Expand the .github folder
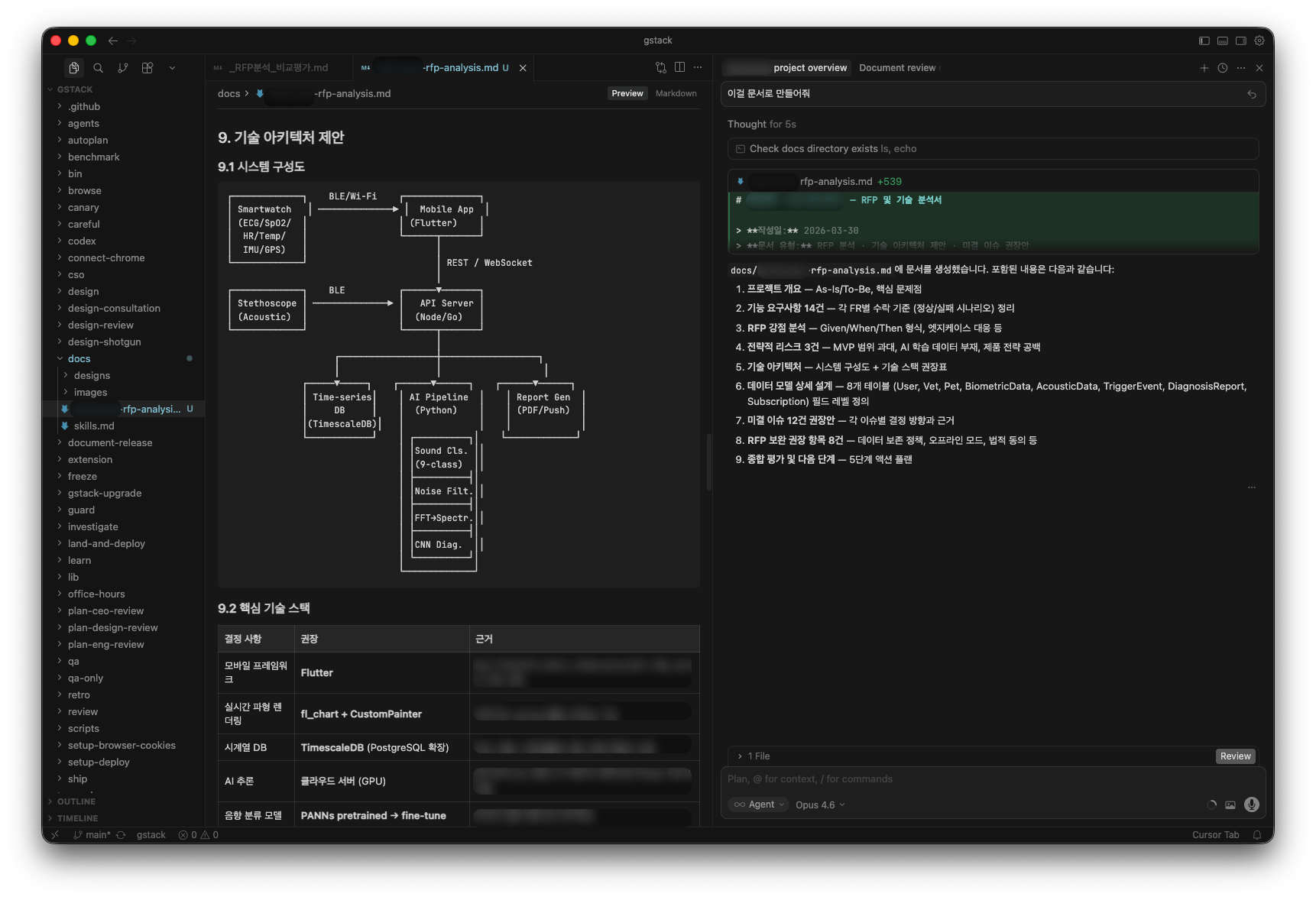The image size is (1316, 900). pos(123,107)
